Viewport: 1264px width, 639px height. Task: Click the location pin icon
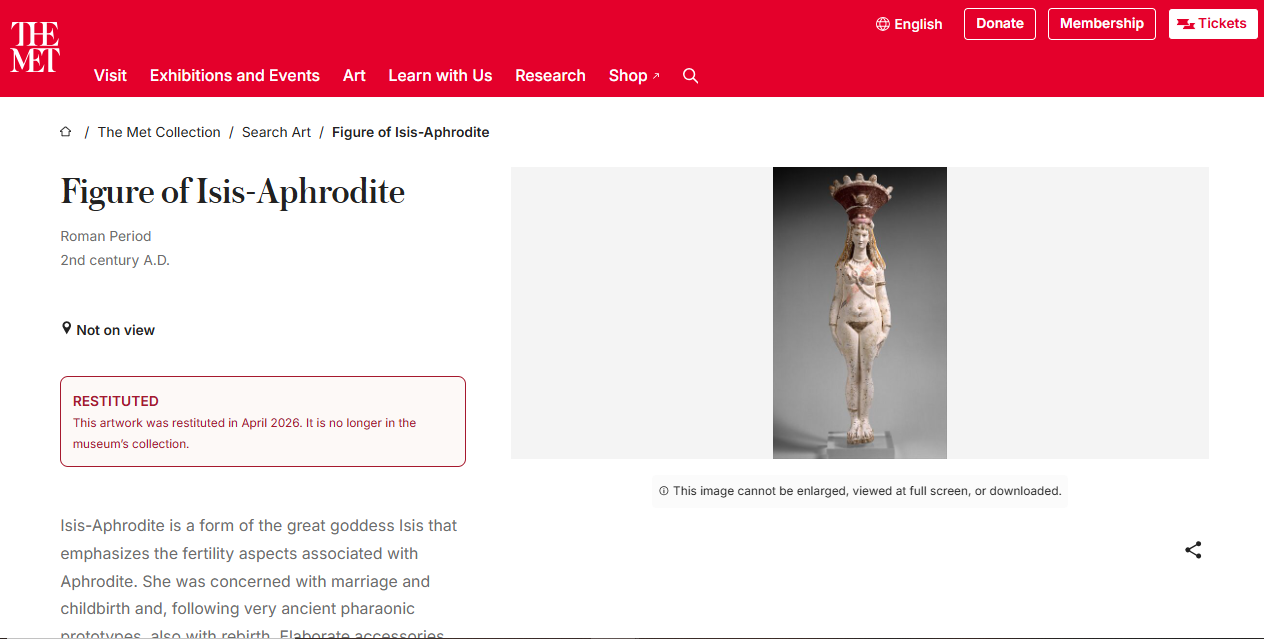[x=67, y=329]
